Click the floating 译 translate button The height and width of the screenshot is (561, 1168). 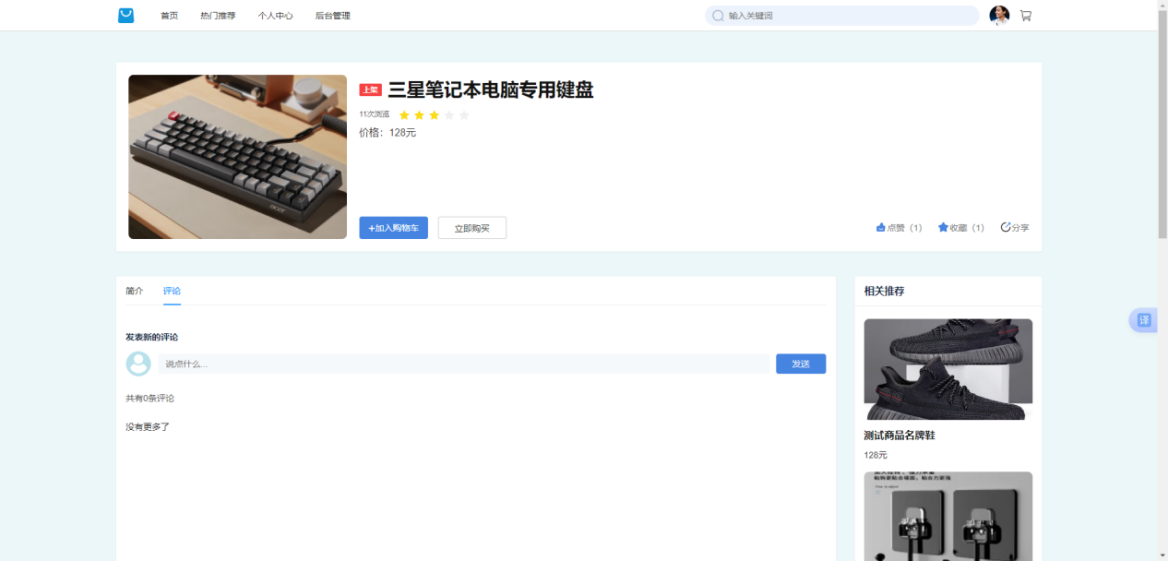point(1144,320)
